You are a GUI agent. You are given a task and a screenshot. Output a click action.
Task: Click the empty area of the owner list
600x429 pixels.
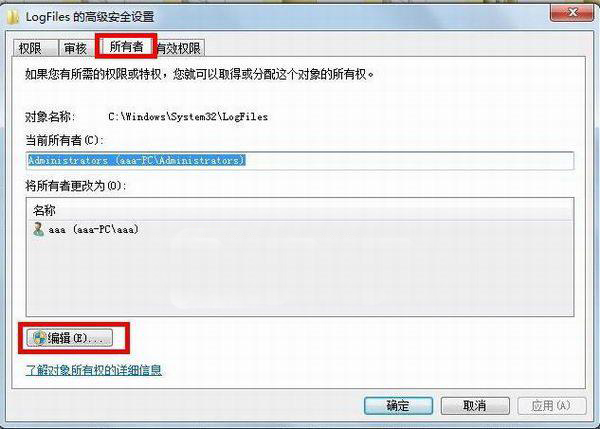(300, 276)
